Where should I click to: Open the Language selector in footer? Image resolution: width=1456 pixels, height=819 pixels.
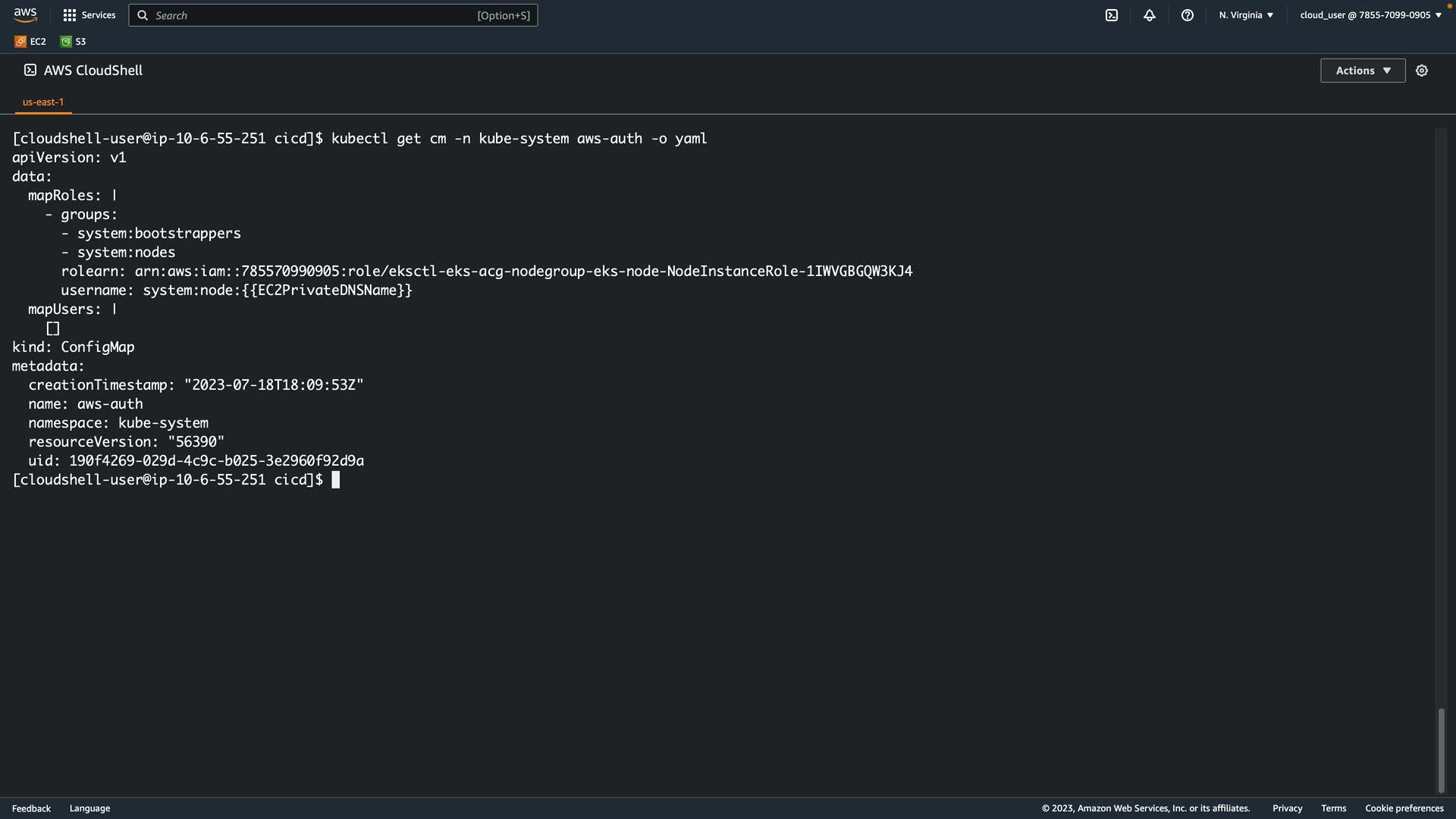pyautogui.click(x=89, y=808)
